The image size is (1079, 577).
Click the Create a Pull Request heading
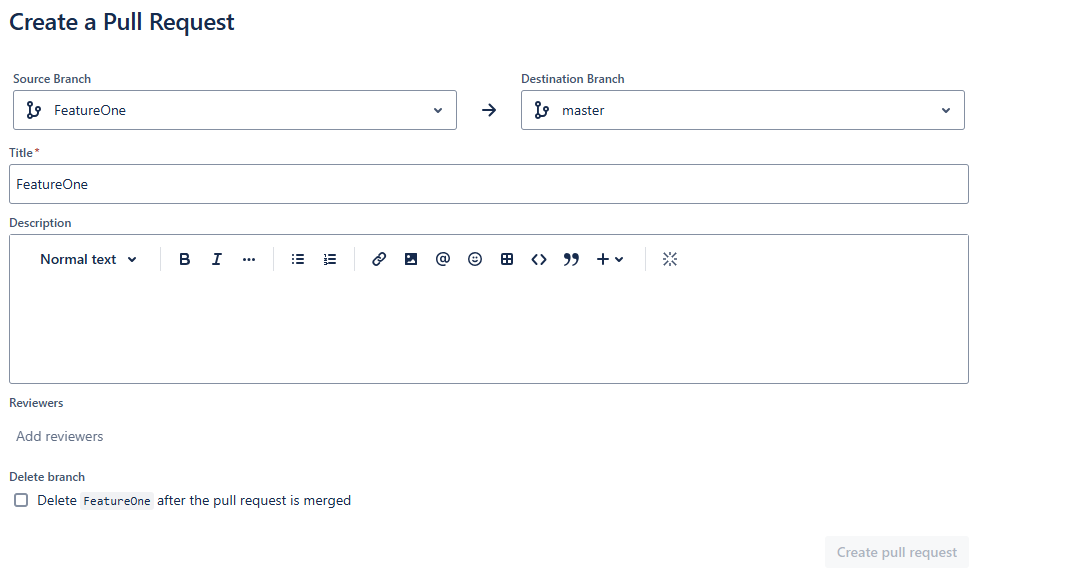tap(122, 22)
